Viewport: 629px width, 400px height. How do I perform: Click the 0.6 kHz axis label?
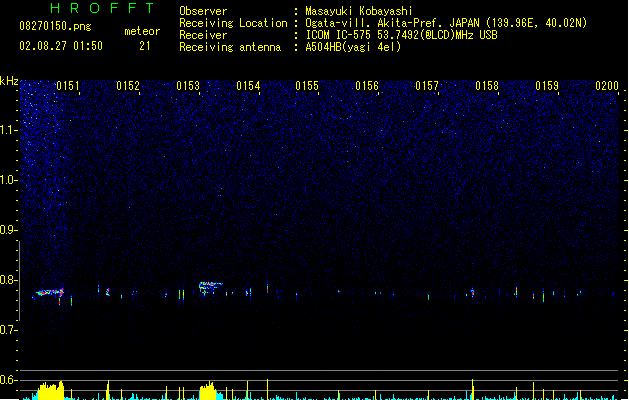click(x=8, y=380)
